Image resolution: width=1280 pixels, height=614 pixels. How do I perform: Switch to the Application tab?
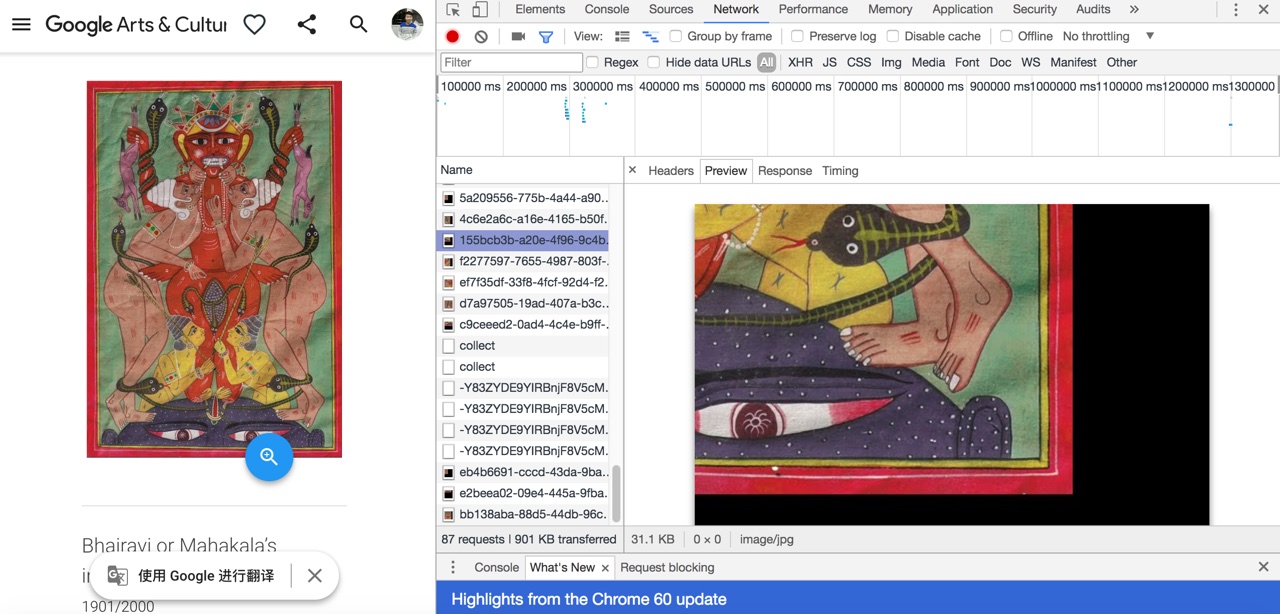click(x=963, y=9)
